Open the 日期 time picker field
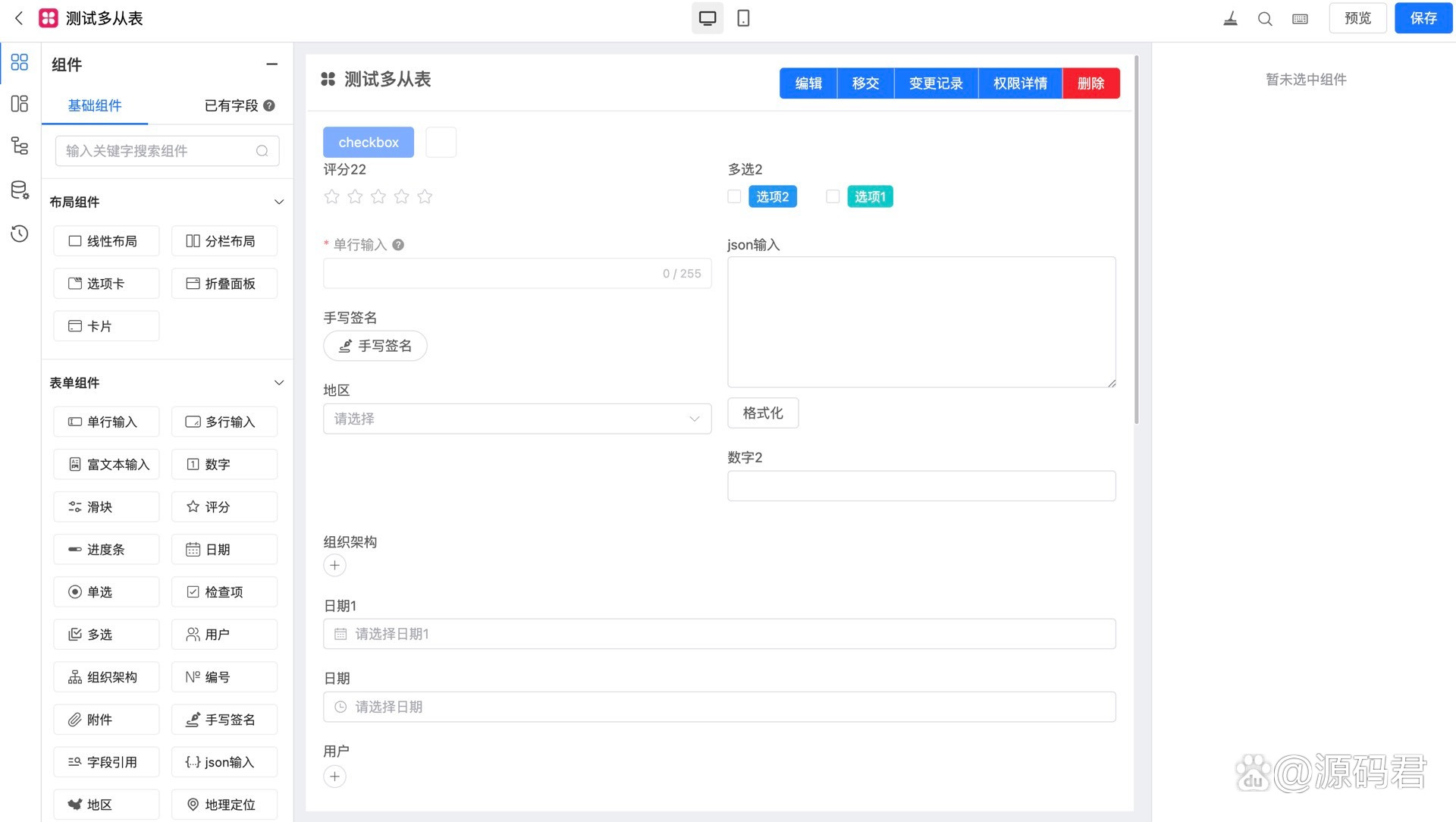This screenshot has width=1456, height=822. (720, 707)
